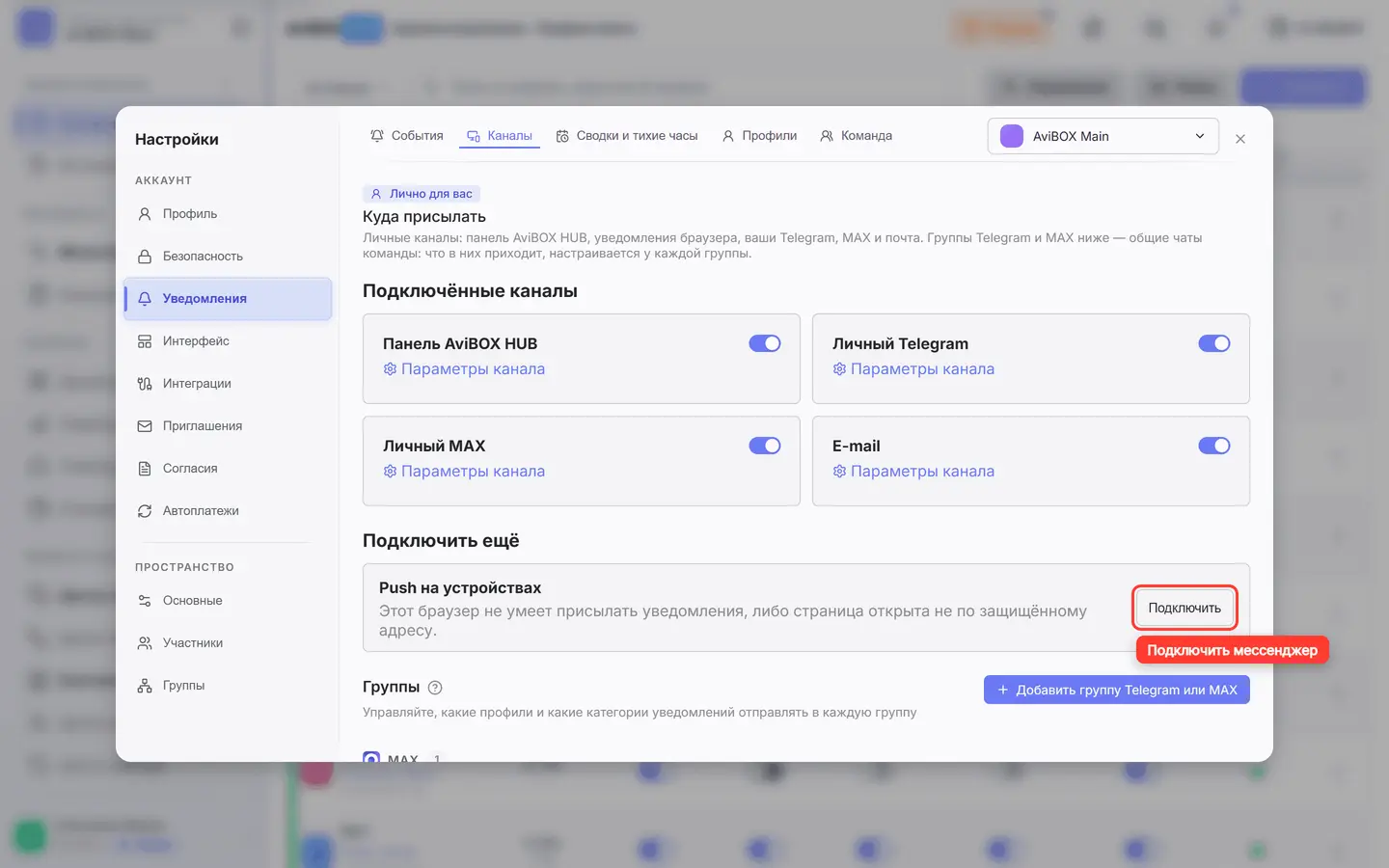Viewport: 1389px width, 868px height.
Task: Click the refresh icon beside Автоплатежи
Action: click(x=145, y=511)
